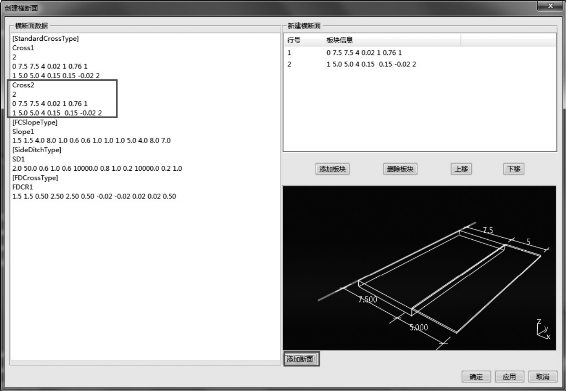This screenshot has height=391, width=566.
Task: Select row 2 with 1 5.0 5.0 values
Action: (419, 64)
